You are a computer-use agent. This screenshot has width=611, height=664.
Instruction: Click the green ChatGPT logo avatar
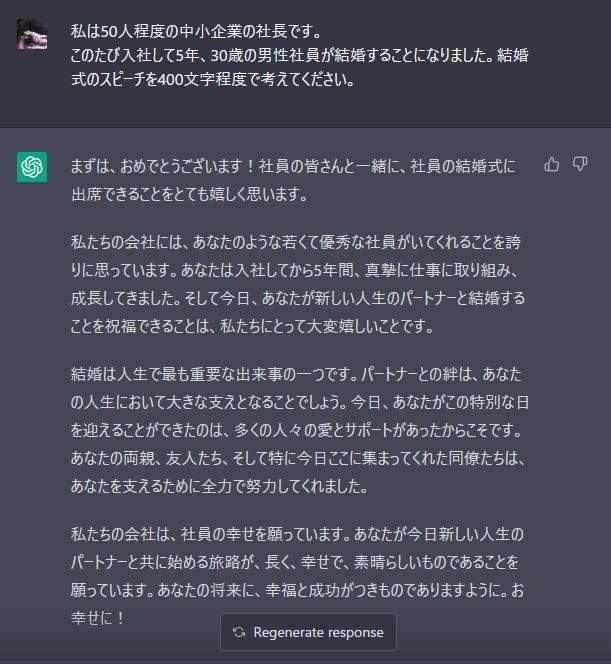point(32,167)
